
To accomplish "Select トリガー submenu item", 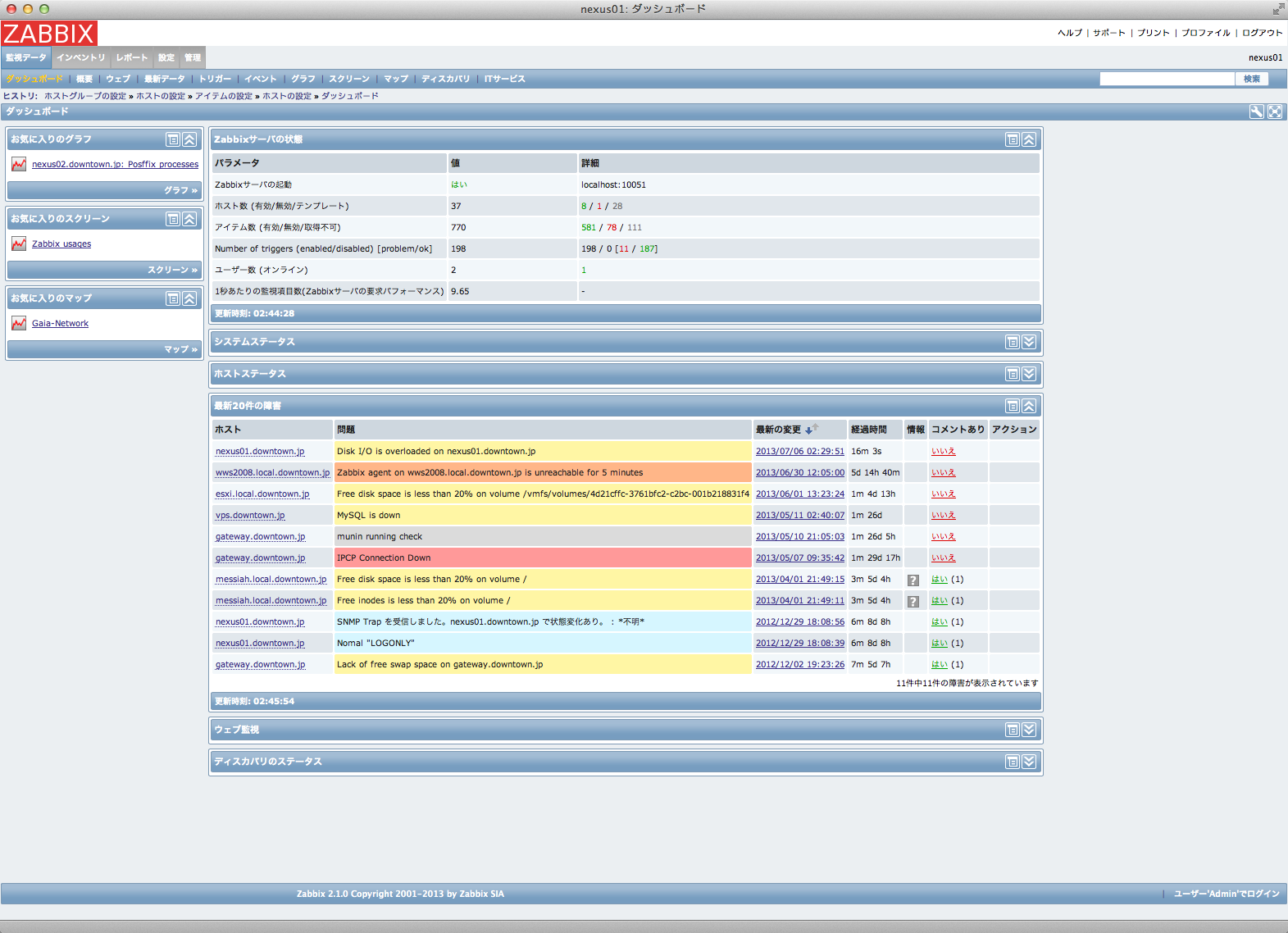I will click(216, 79).
